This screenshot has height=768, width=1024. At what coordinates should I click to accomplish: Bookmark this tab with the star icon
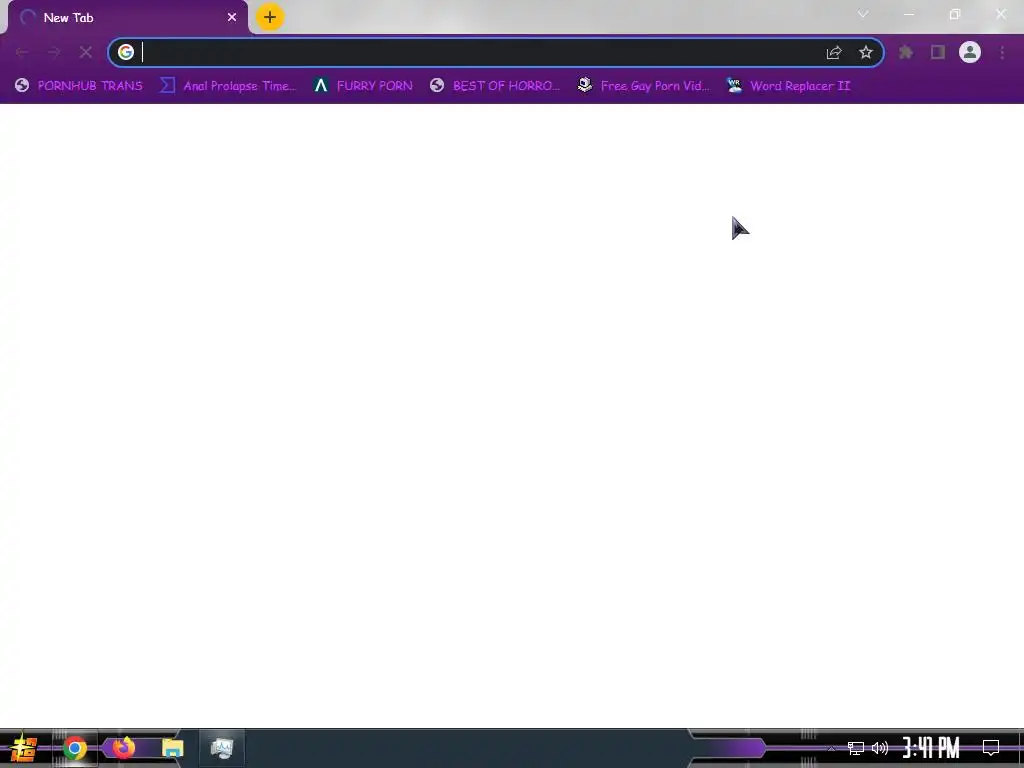coord(866,52)
